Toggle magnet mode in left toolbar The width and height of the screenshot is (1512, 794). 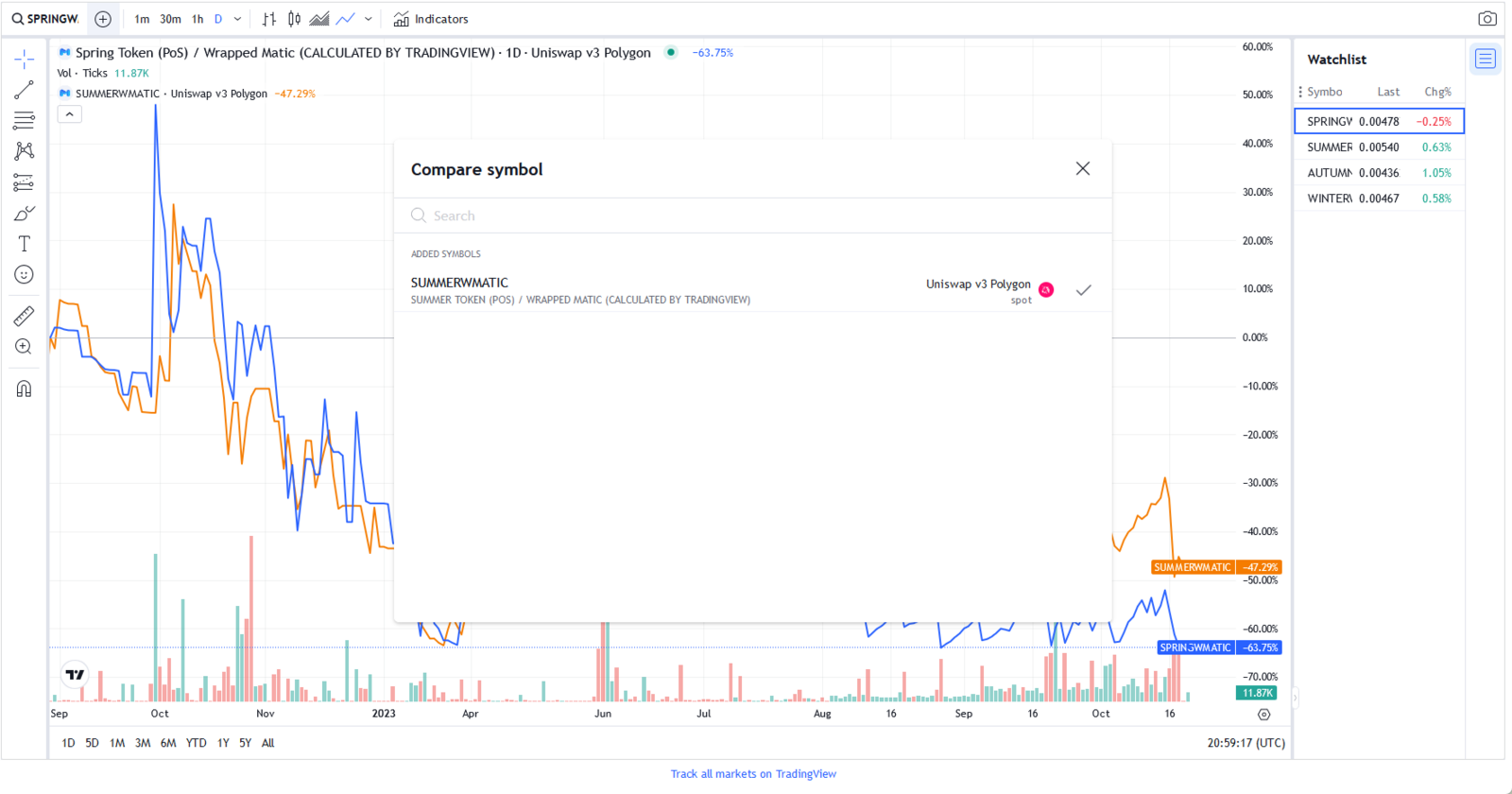tap(24, 388)
